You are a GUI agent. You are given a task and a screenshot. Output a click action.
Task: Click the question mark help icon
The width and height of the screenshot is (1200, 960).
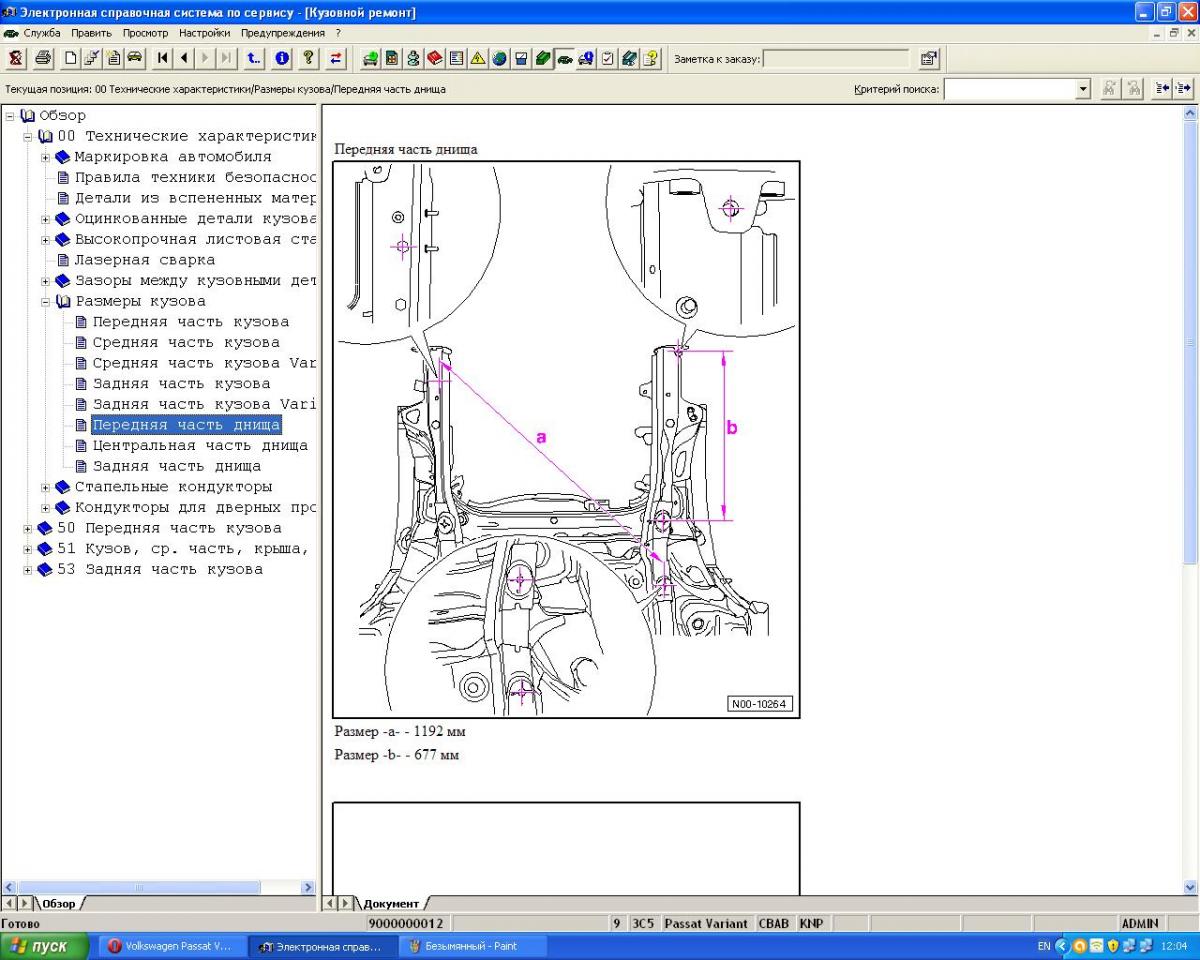point(309,59)
